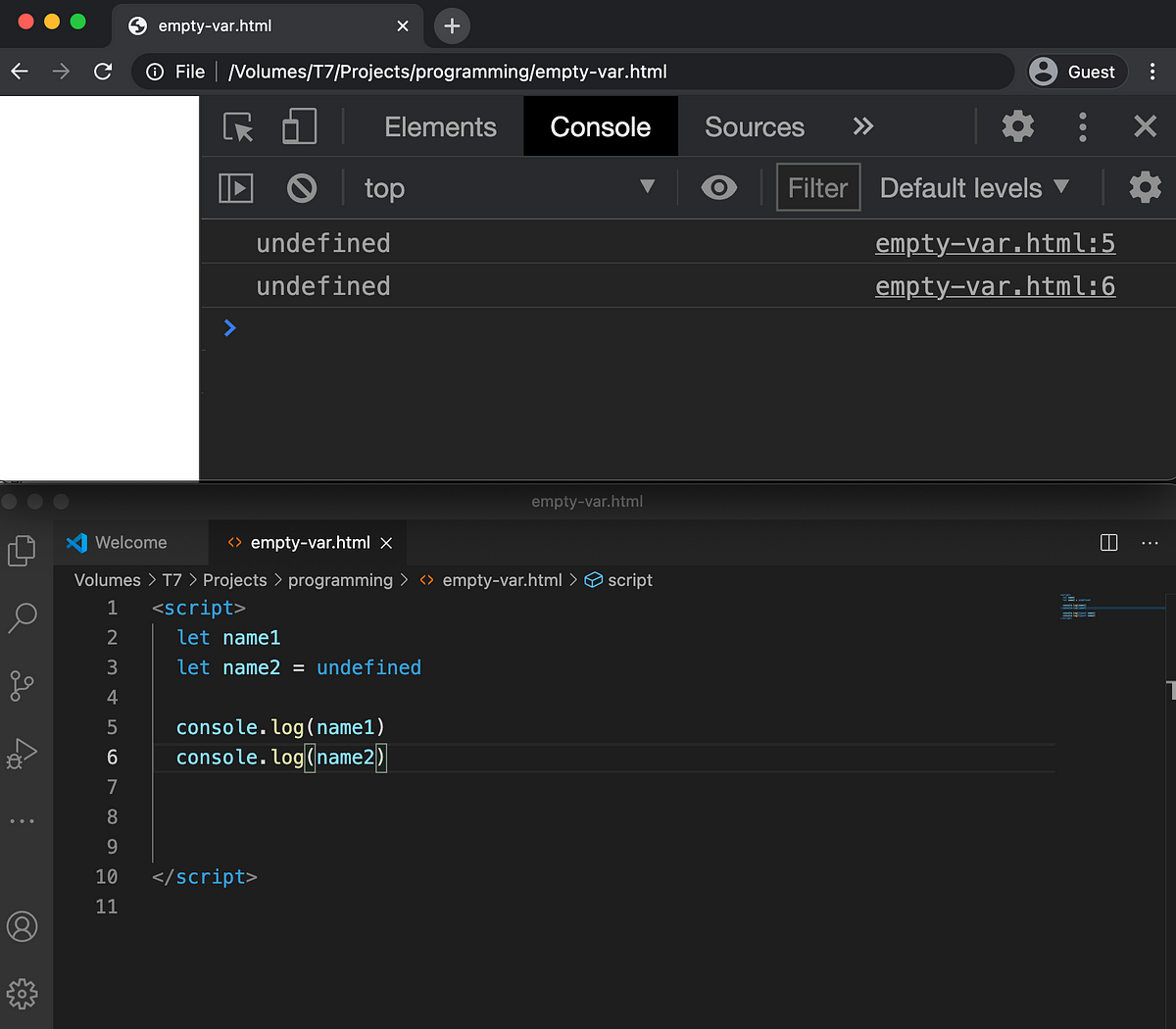Open a new browser tab
The height and width of the screenshot is (1029, 1176).
(452, 26)
